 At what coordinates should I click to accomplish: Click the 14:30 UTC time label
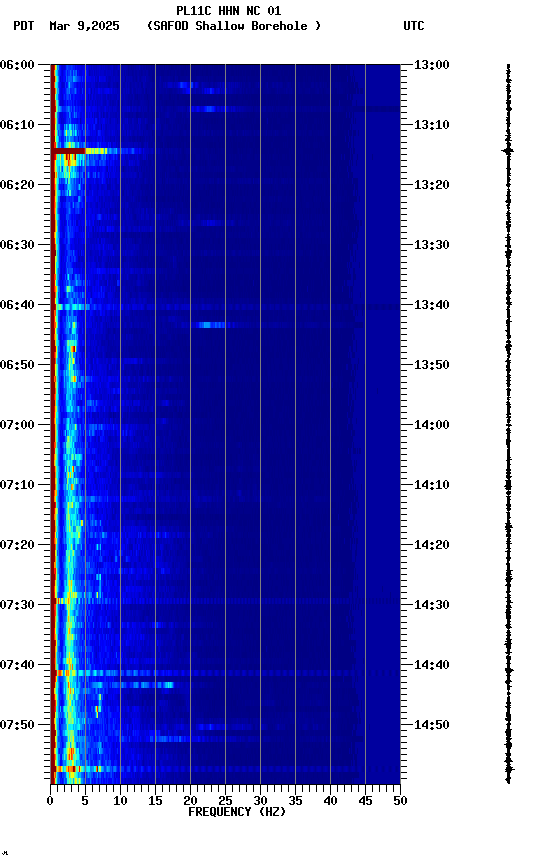(432, 605)
